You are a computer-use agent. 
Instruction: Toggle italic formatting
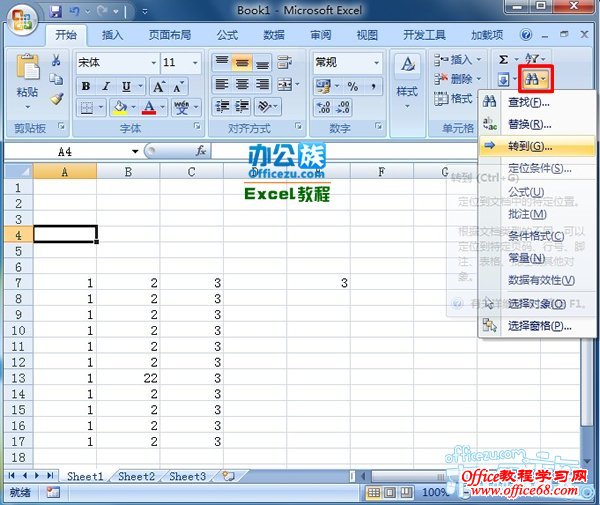[x=106, y=86]
